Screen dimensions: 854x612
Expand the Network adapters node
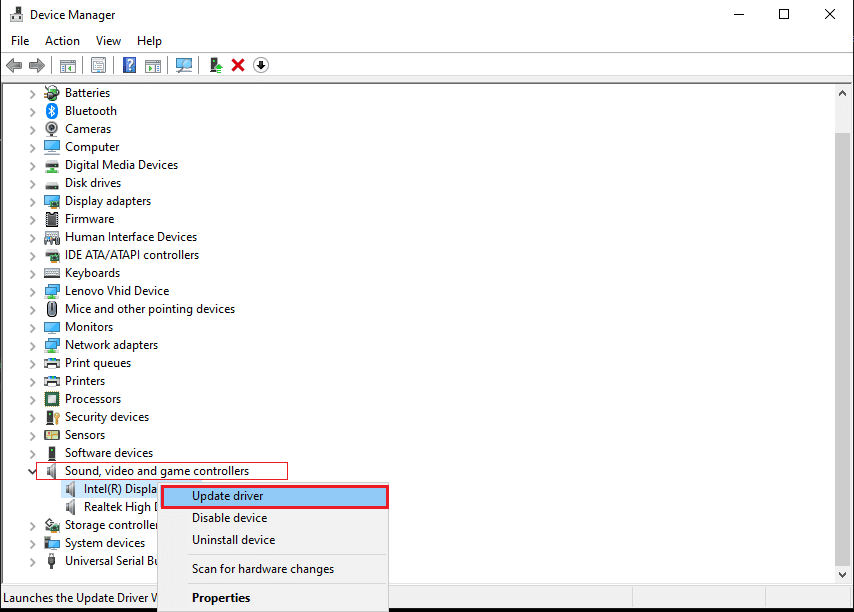(x=32, y=346)
